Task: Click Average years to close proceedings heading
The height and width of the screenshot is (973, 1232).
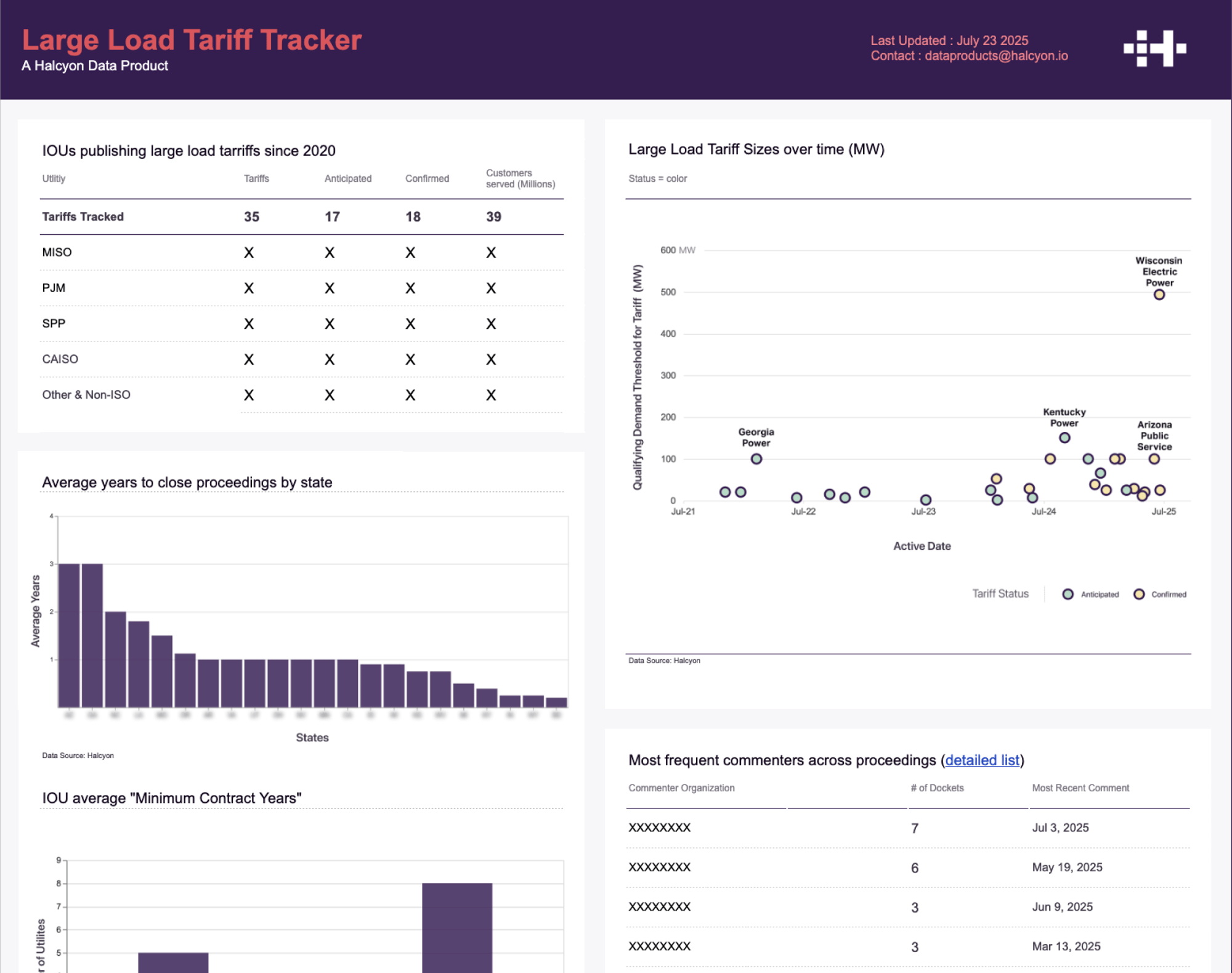Action: tap(187, 482)
